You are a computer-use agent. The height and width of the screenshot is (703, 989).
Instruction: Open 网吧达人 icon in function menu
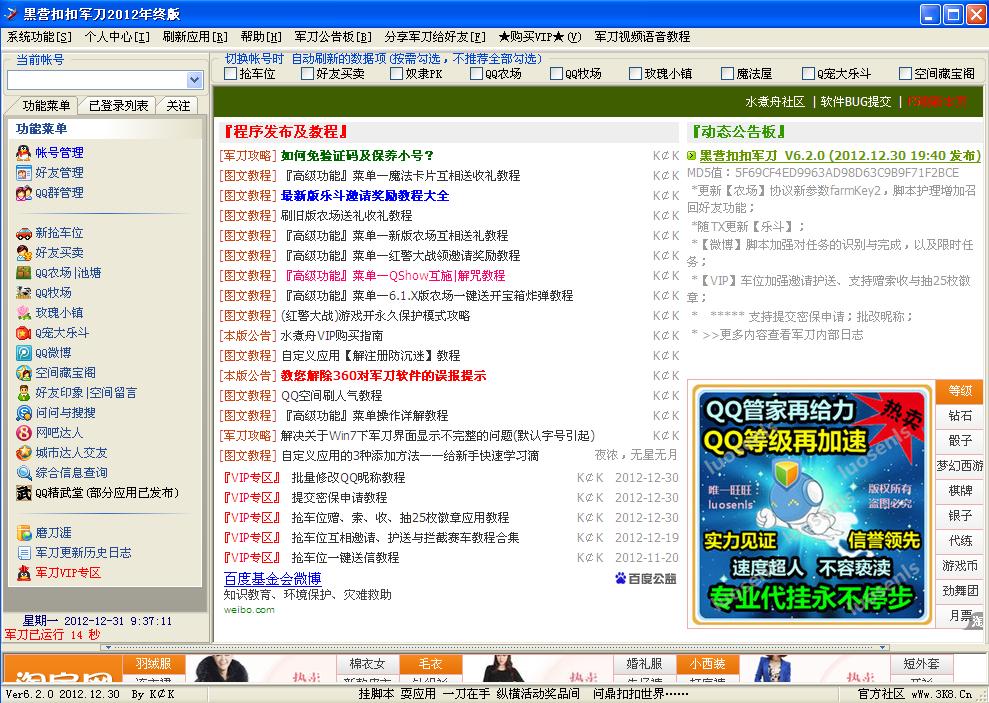coord(24,433)
